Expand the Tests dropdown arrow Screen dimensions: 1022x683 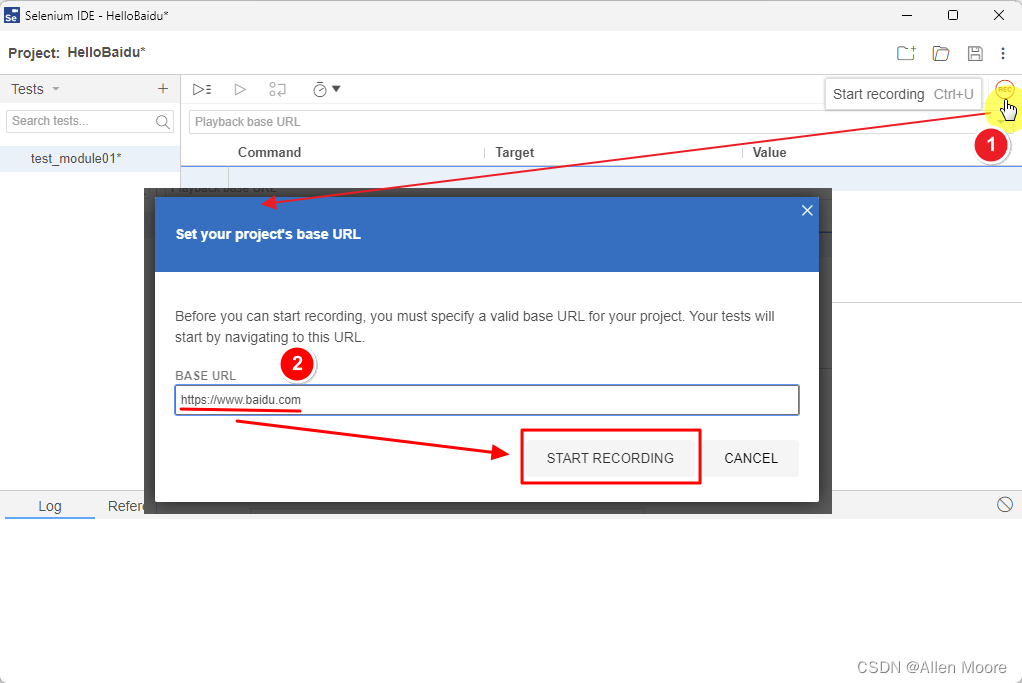55,89
